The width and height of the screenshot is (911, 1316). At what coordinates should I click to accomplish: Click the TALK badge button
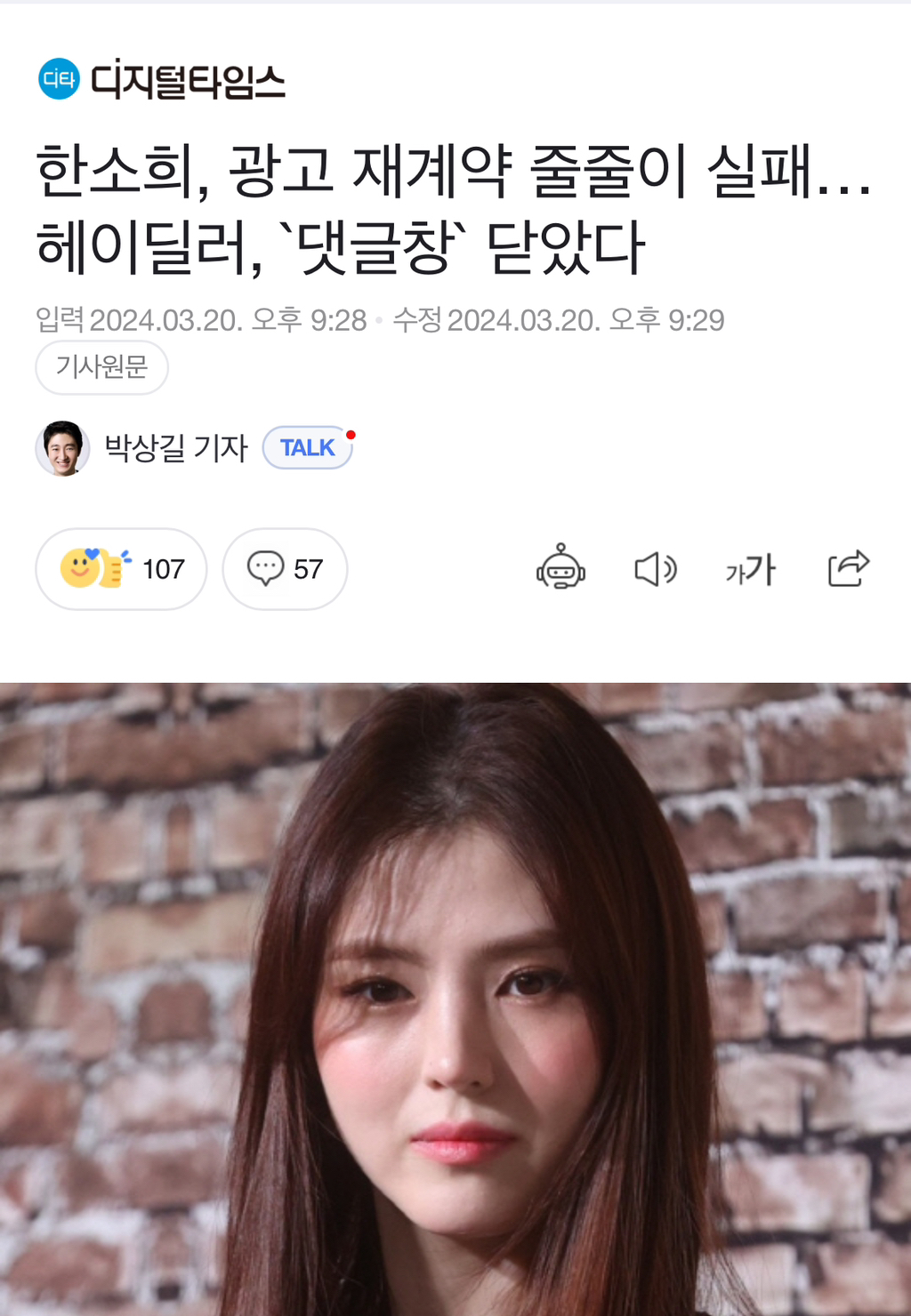[x=308, y=447]
